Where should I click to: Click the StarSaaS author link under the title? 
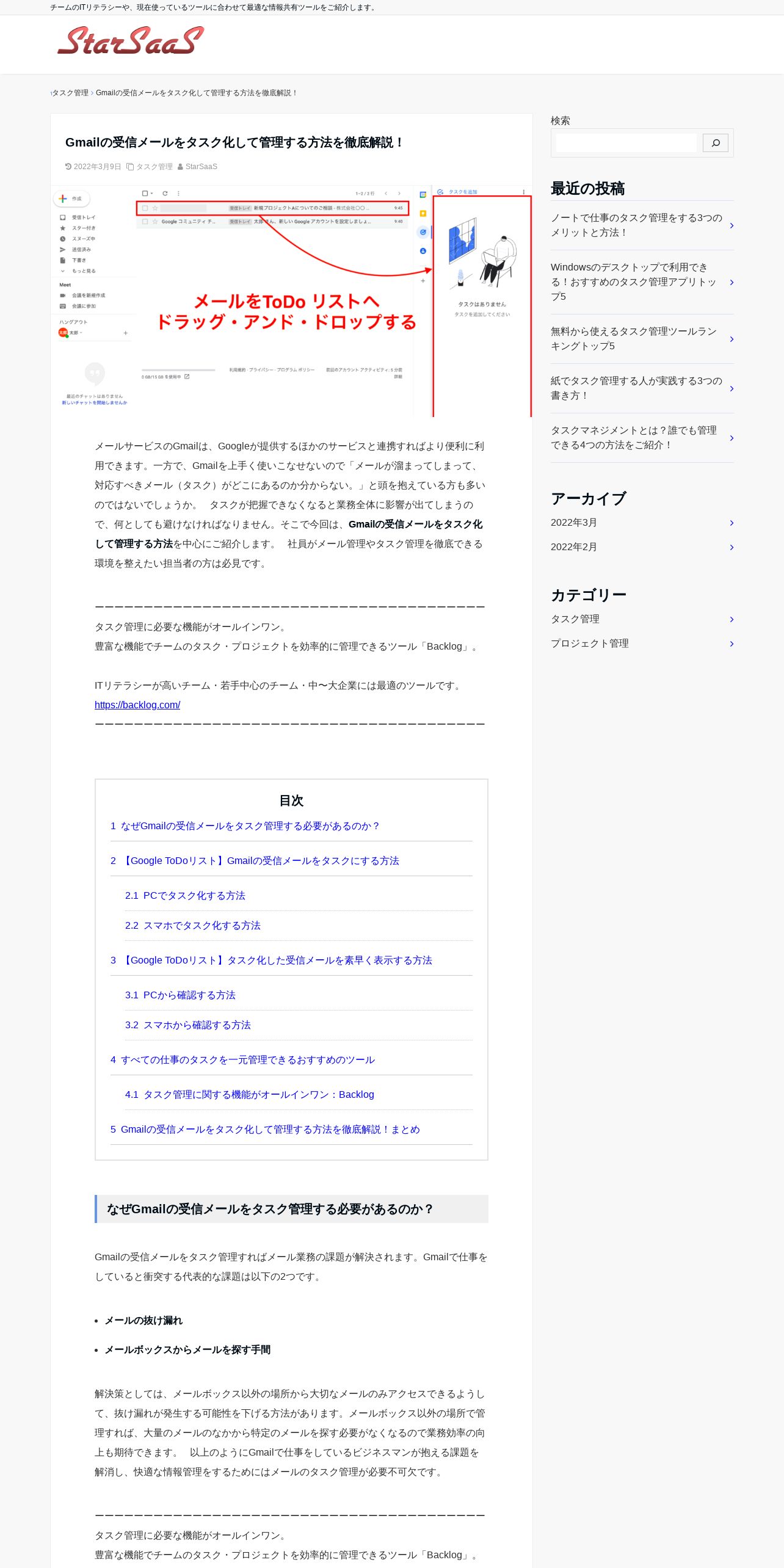coord(201,167)
